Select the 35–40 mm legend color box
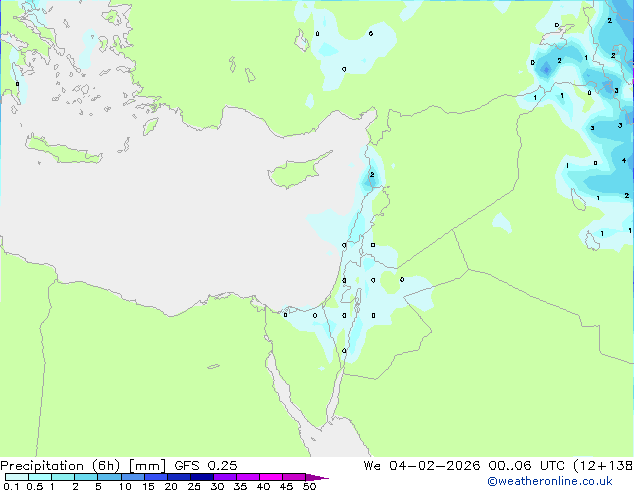 [248, 477]
